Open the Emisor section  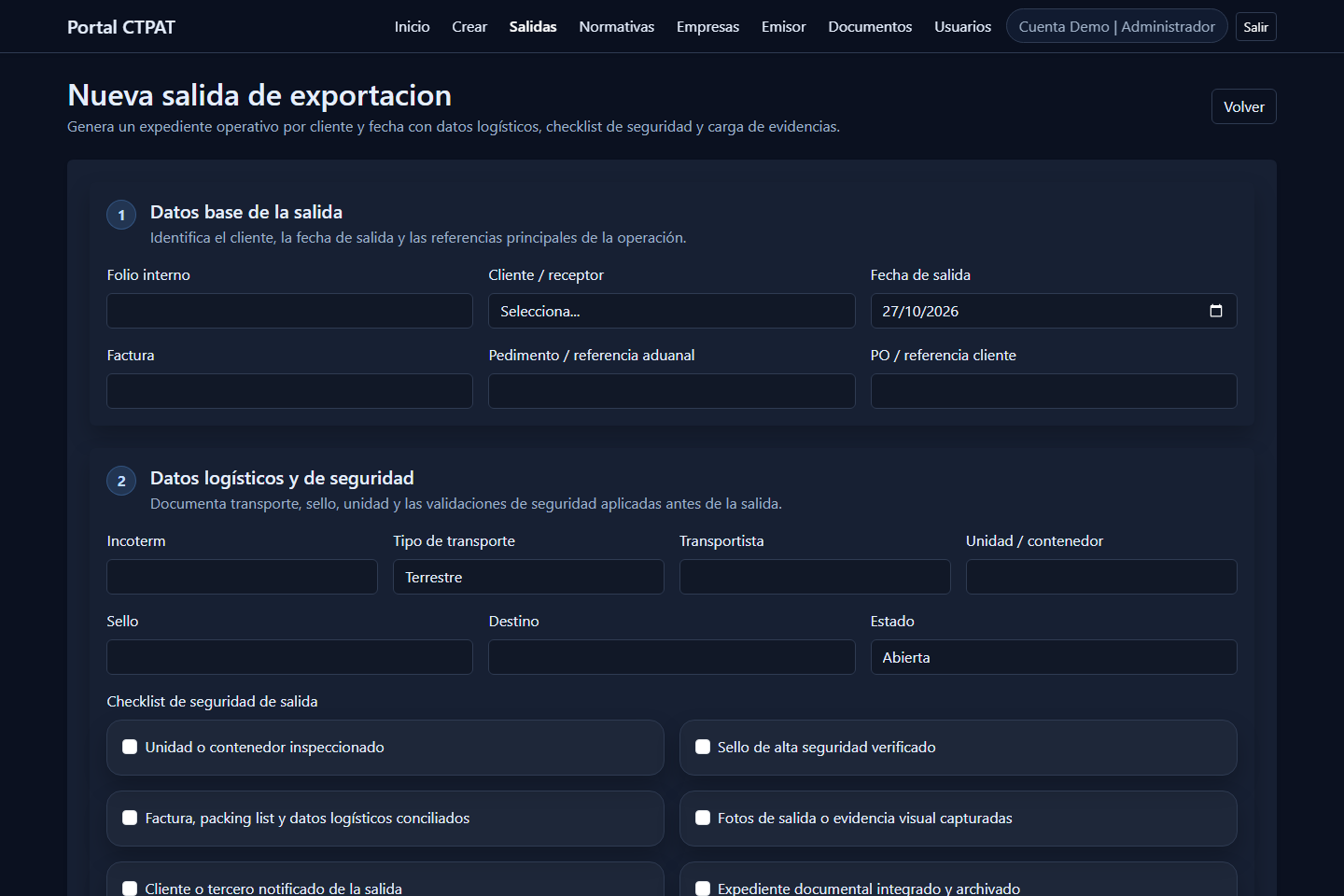tap(783, 26)
